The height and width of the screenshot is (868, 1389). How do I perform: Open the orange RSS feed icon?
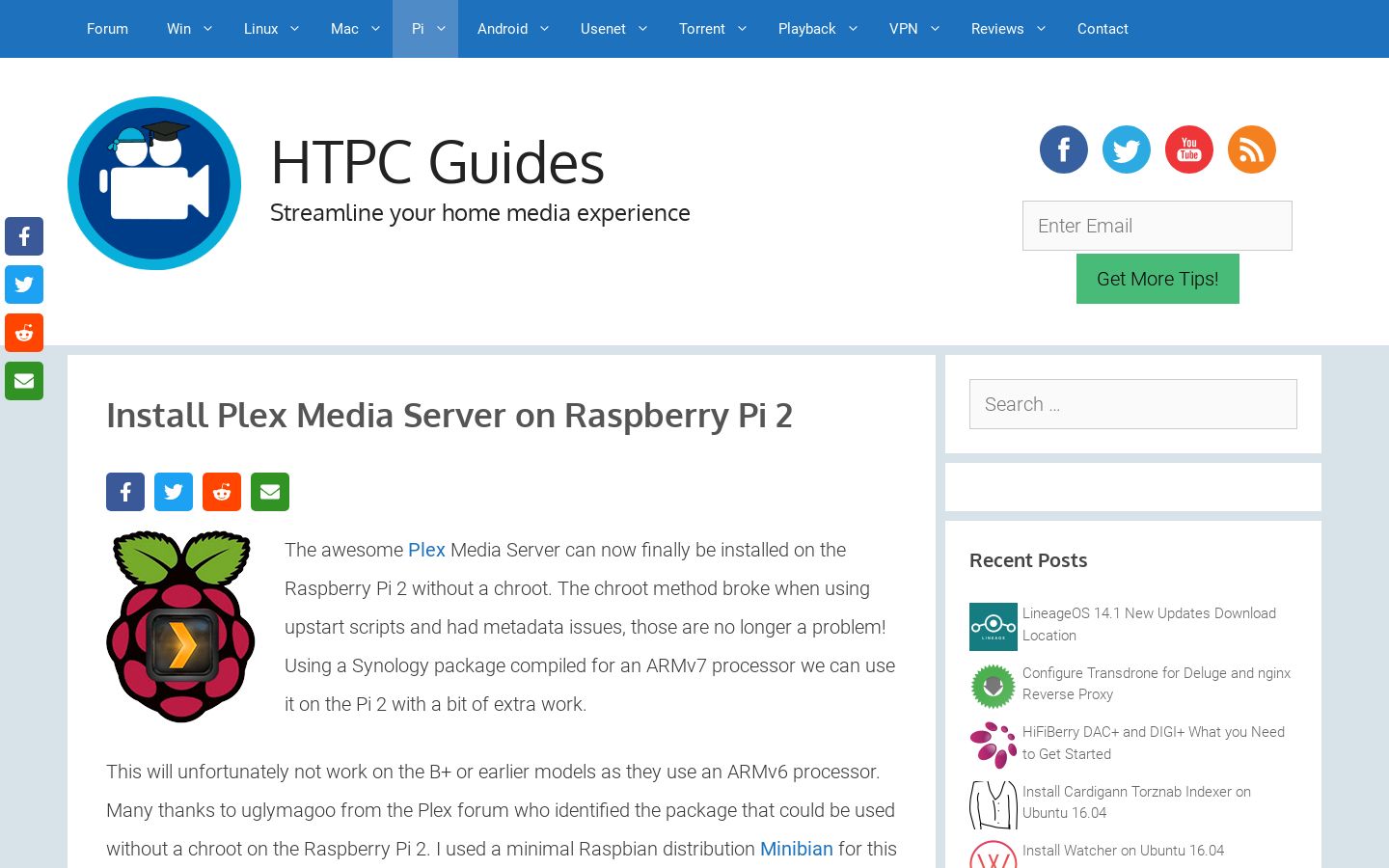[1252, 149]
